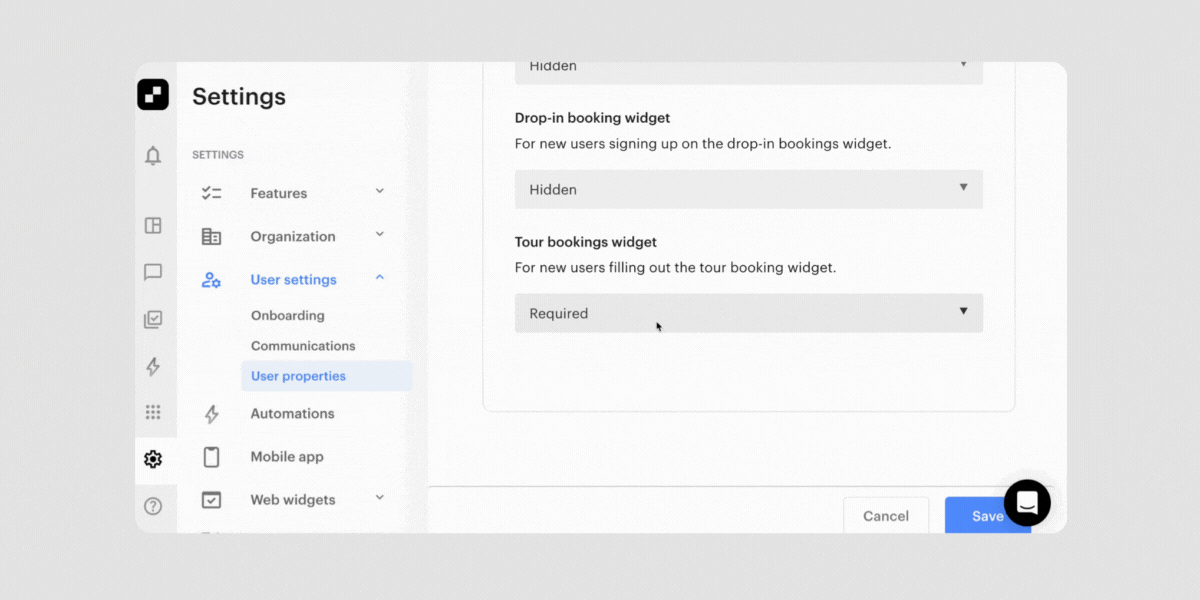Open the Communications settings page
The height and width of the screenshot is (600, 1200).
coord(303,345)
